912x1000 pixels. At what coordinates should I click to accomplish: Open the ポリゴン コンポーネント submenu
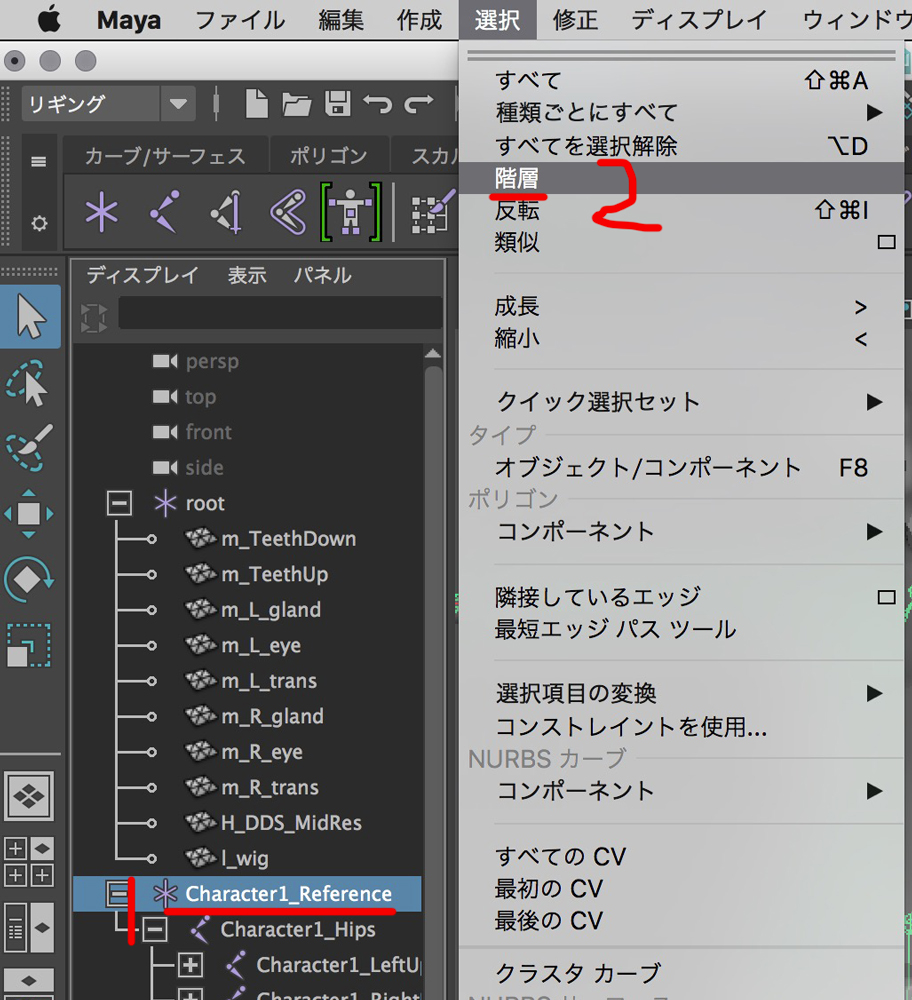[681, 531]
